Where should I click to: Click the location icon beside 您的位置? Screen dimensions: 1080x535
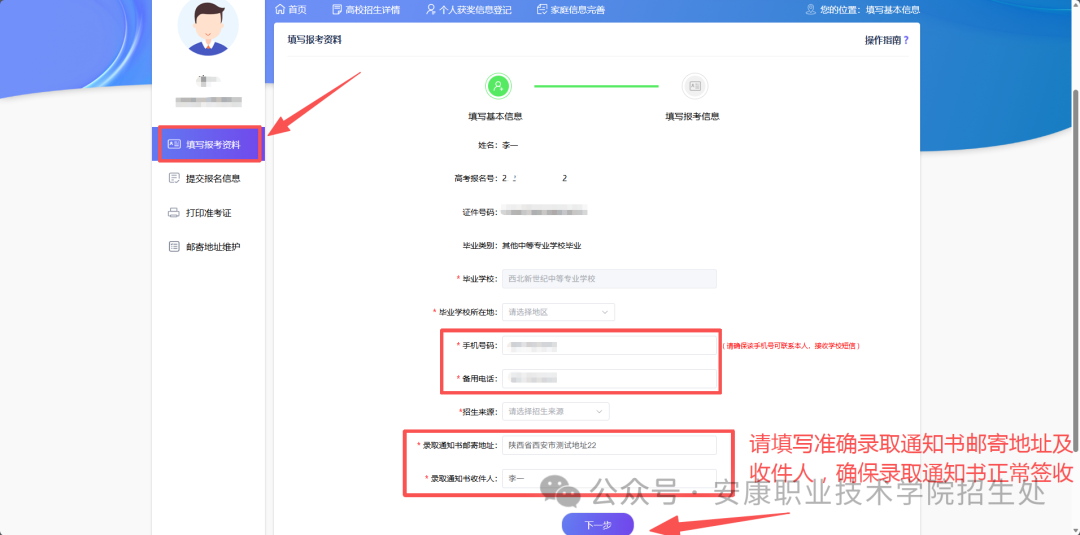(x=810, y=10)
